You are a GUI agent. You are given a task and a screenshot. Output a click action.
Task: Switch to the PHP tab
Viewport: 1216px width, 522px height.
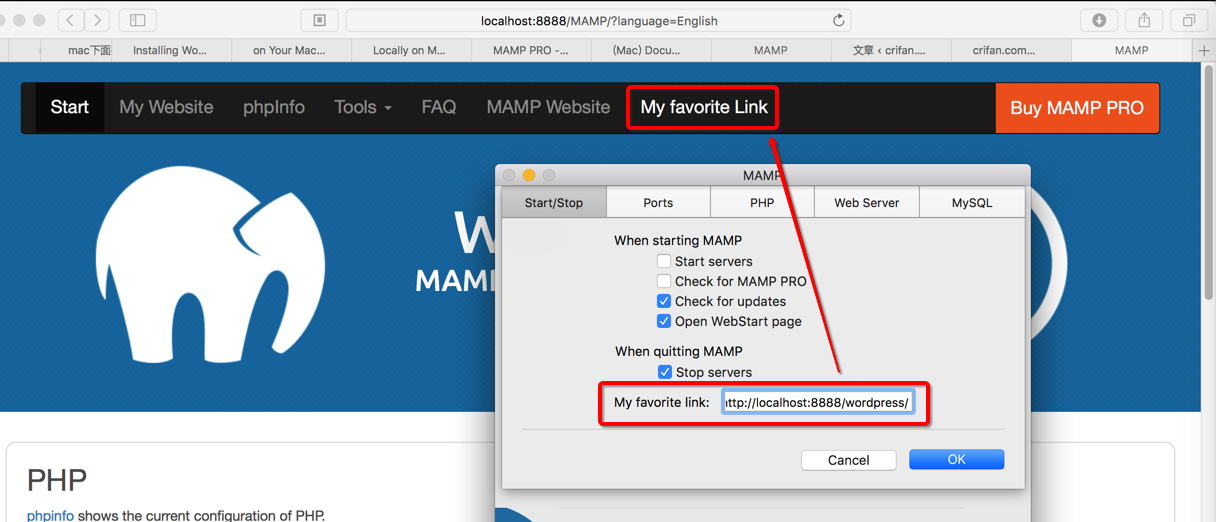coord(762,202)
